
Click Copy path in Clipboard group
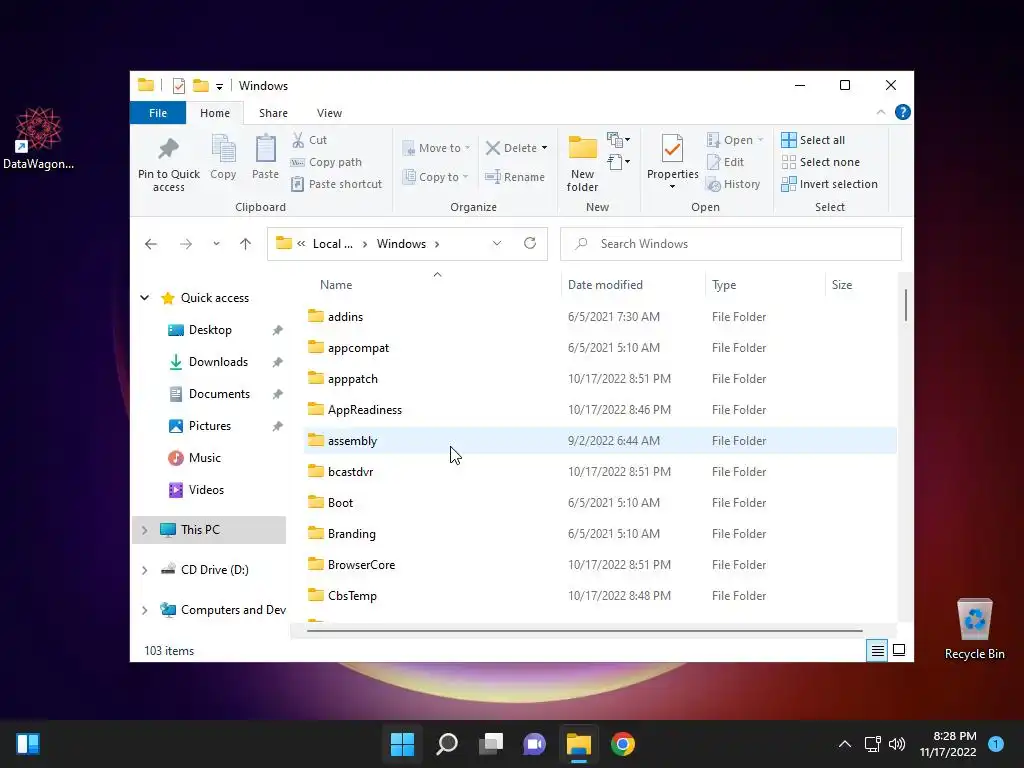coord(326,162)
